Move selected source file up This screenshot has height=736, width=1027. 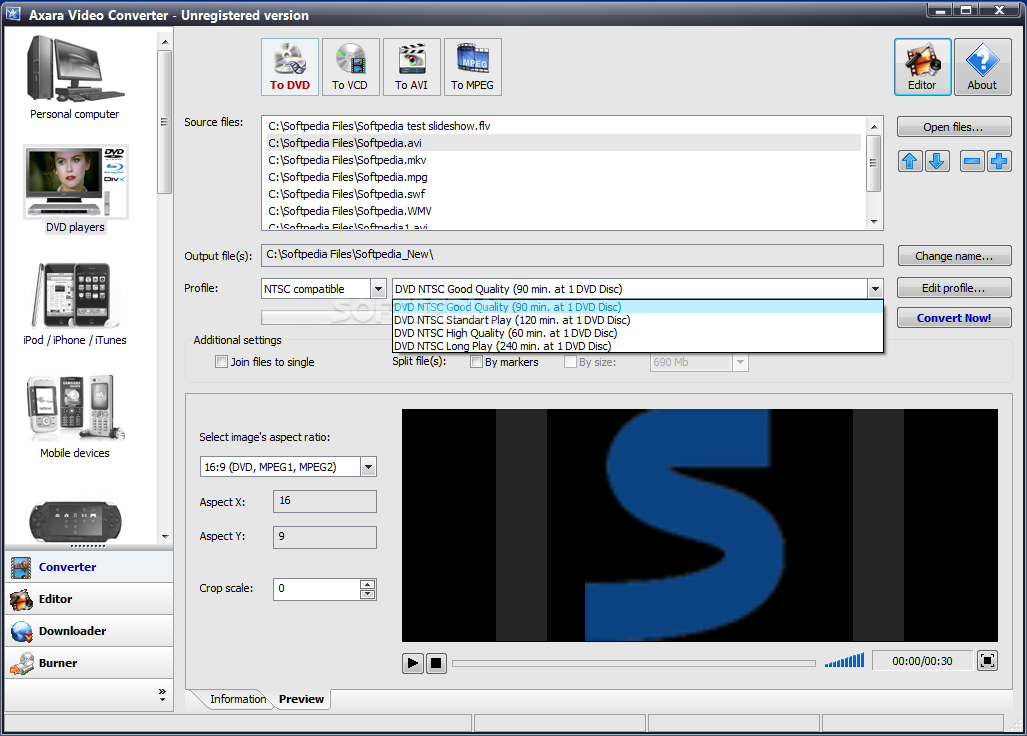coord(910,161)
